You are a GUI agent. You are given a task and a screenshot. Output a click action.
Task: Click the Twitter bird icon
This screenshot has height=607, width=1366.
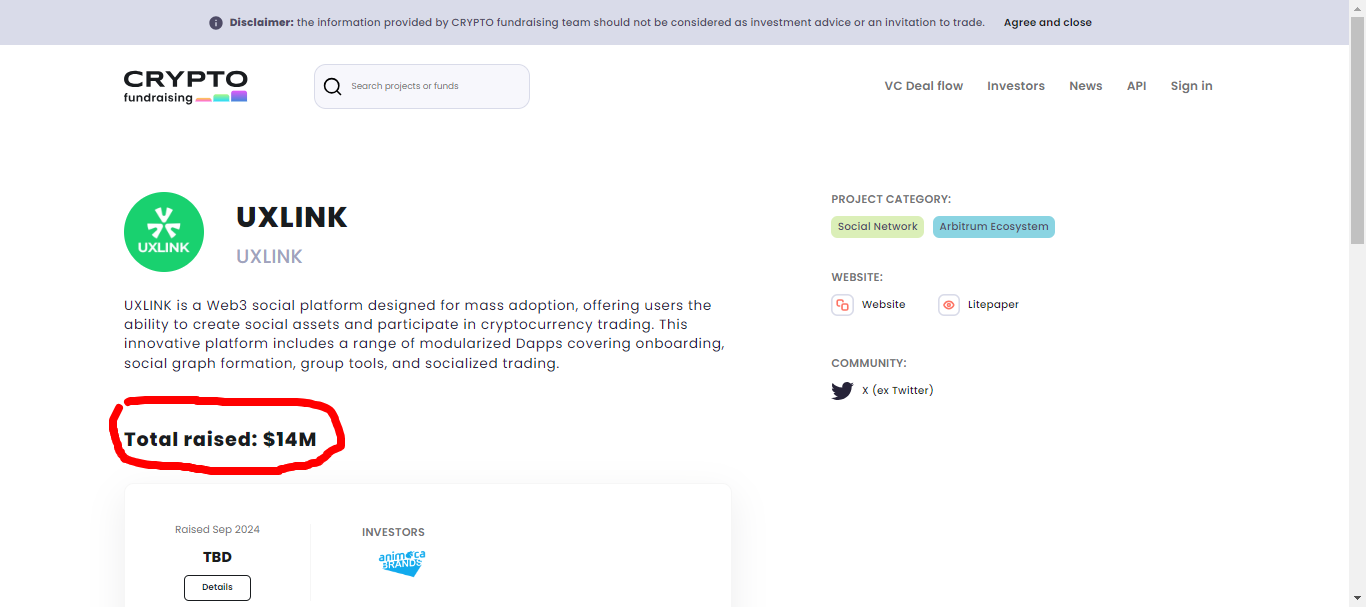(x=842, y=391)
